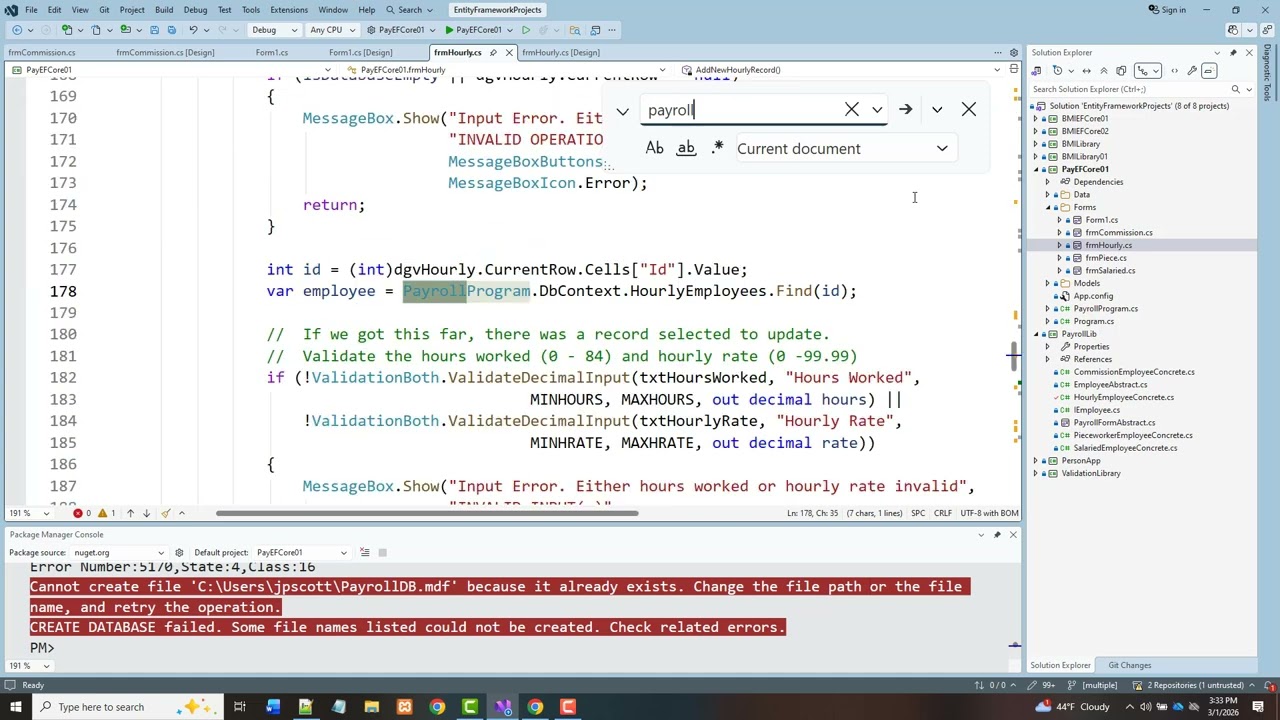The height and width of the screenshot is (720, 1280).
Task: Toggle Match case option in find panel
Action: 654,148
